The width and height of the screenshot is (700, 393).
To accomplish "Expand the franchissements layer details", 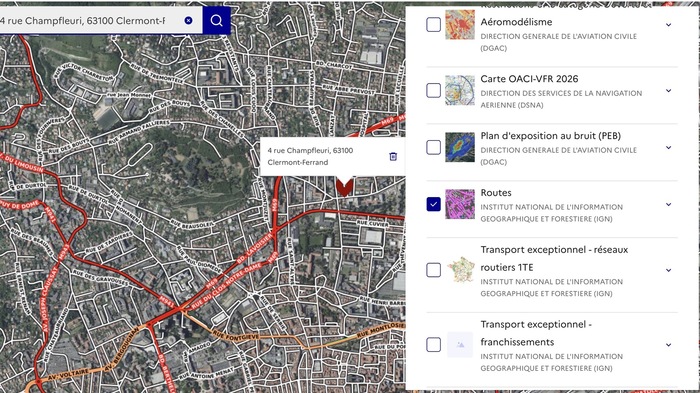I will [668, 344].
